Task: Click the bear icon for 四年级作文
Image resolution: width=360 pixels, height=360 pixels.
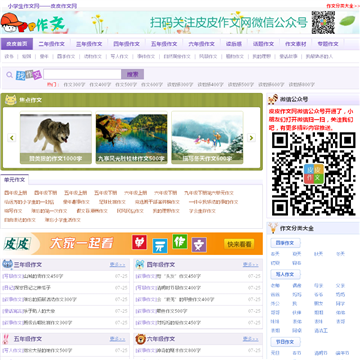Action: [x=140, y=264]
